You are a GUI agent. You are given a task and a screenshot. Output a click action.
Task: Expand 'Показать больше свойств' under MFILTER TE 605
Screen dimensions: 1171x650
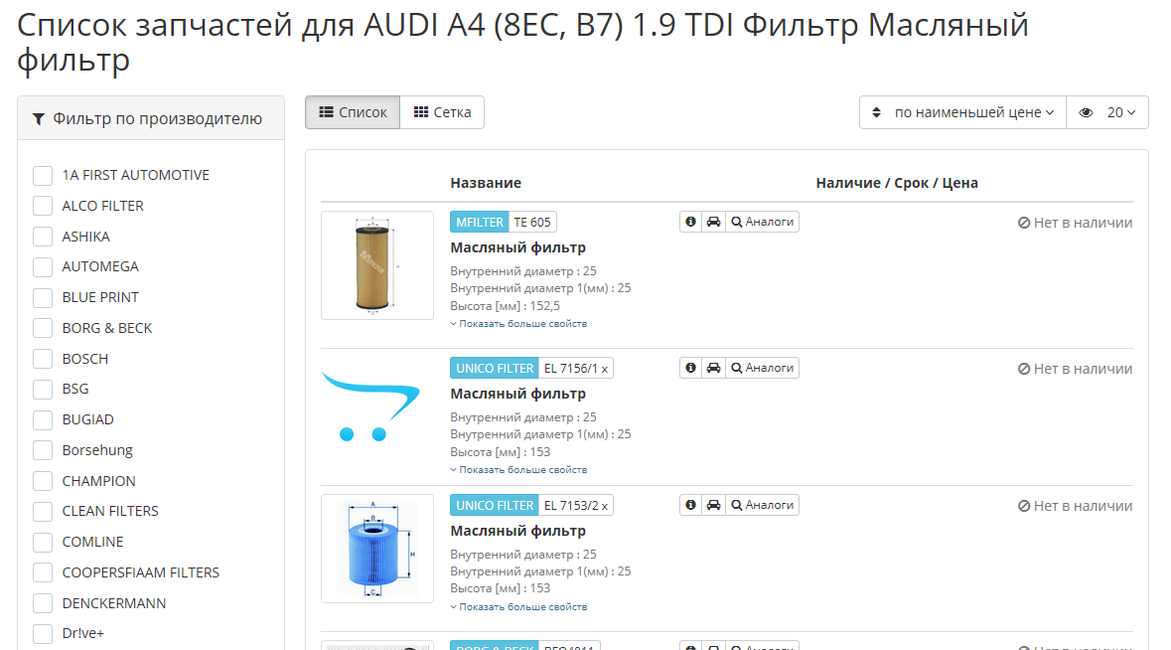pyautogui.click(x=519, y=324)
